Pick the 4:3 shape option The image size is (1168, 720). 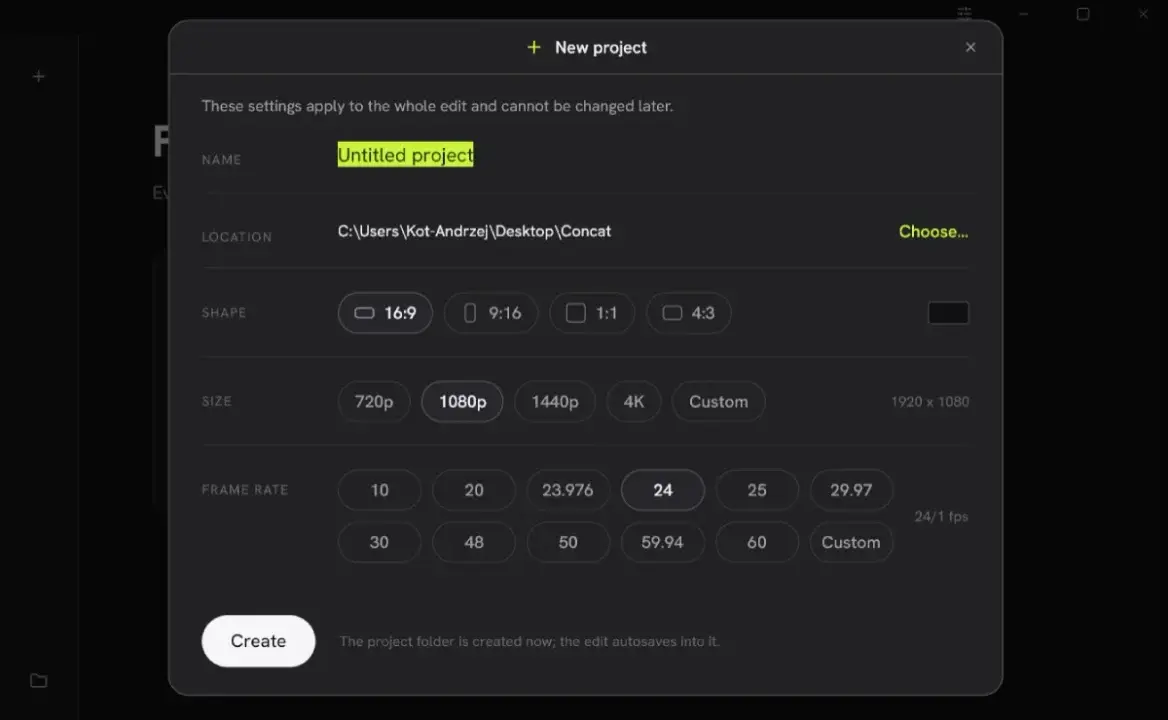688,313
